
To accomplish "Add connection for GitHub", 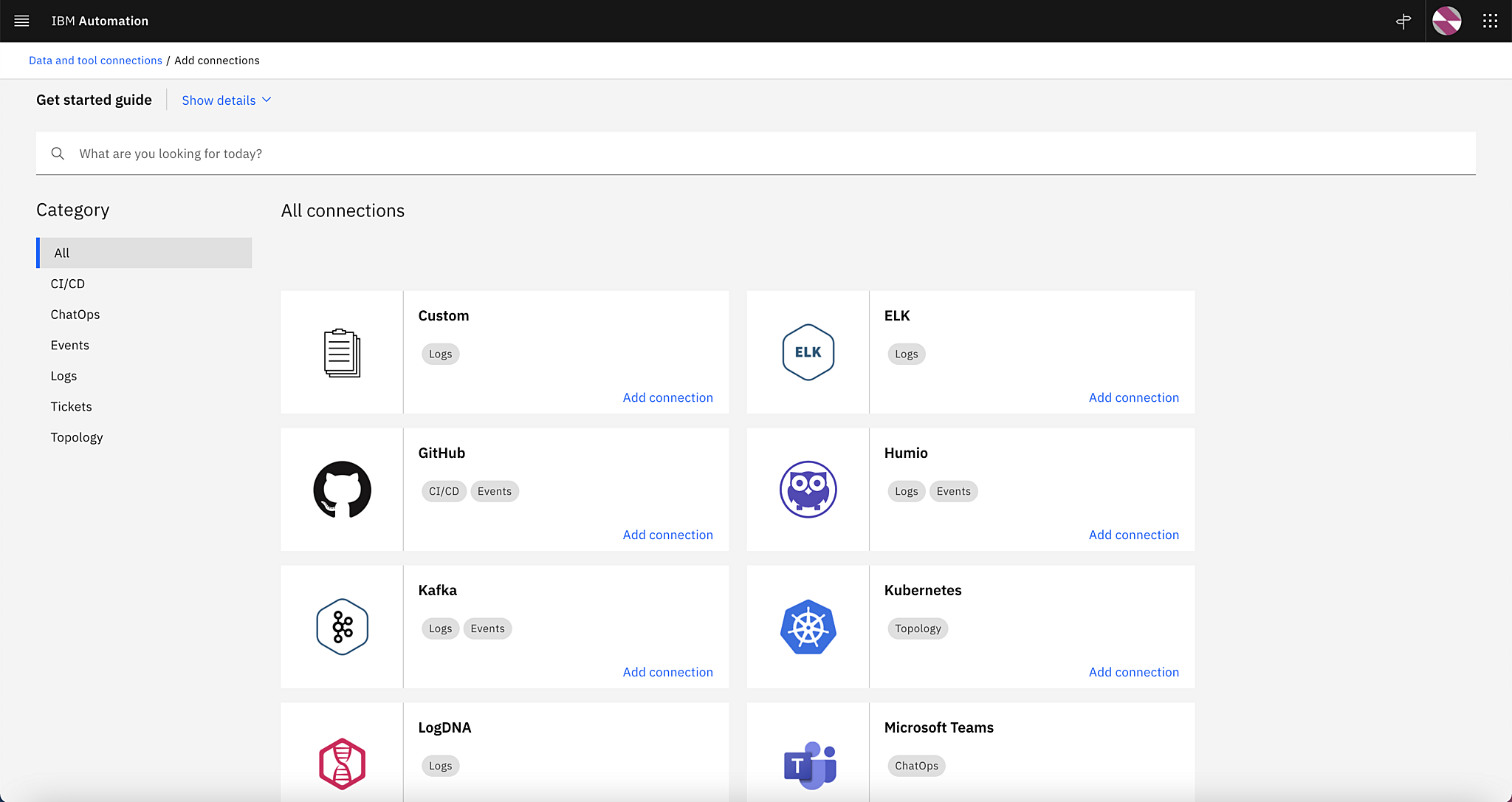I will tap(667, 535).
